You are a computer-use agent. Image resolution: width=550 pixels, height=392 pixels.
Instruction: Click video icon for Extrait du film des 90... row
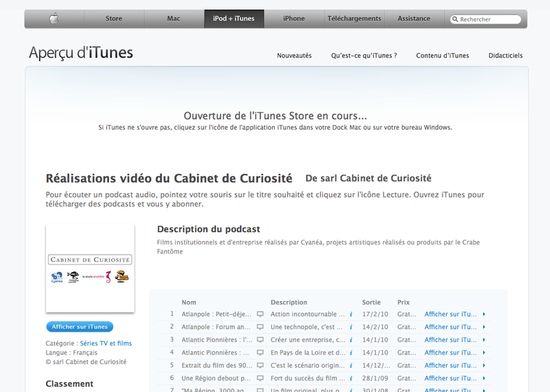(260, 365)
